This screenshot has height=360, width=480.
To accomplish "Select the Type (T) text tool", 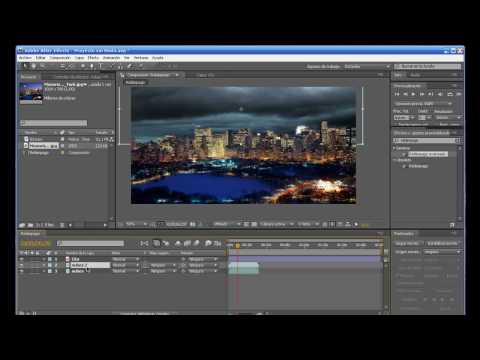I will coord(101,66).
